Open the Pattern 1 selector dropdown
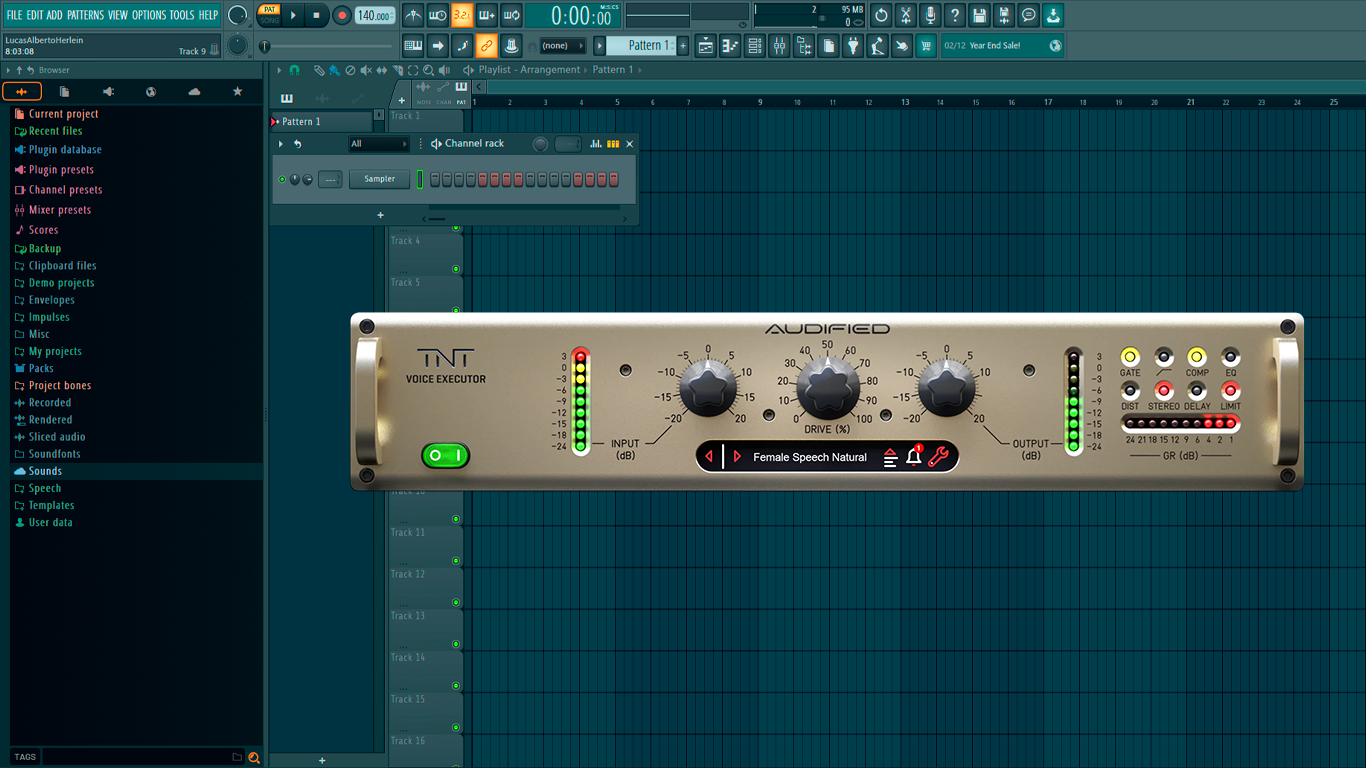The width and height of the screenshot is (1366, 768). pyautogui.click(x=642, y=45)
